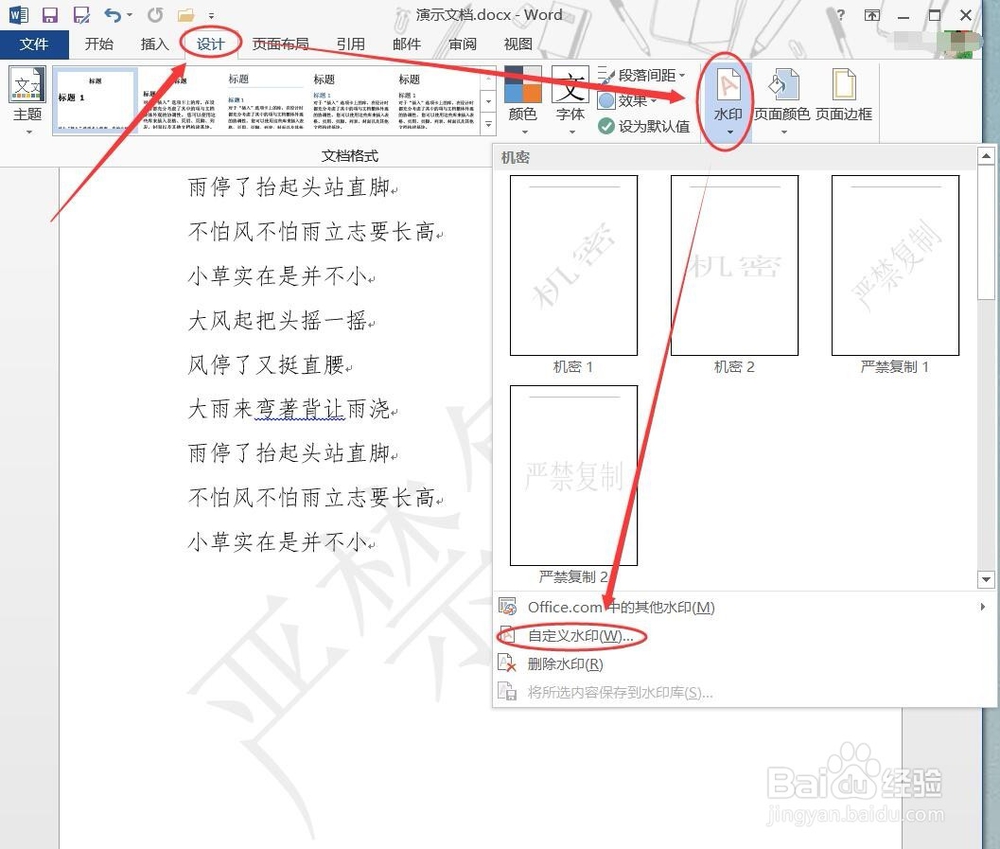Expand the undo history dropdown arrow
Image resolution: width=1000 pixels, height=849 pixels.
point(129,15)
